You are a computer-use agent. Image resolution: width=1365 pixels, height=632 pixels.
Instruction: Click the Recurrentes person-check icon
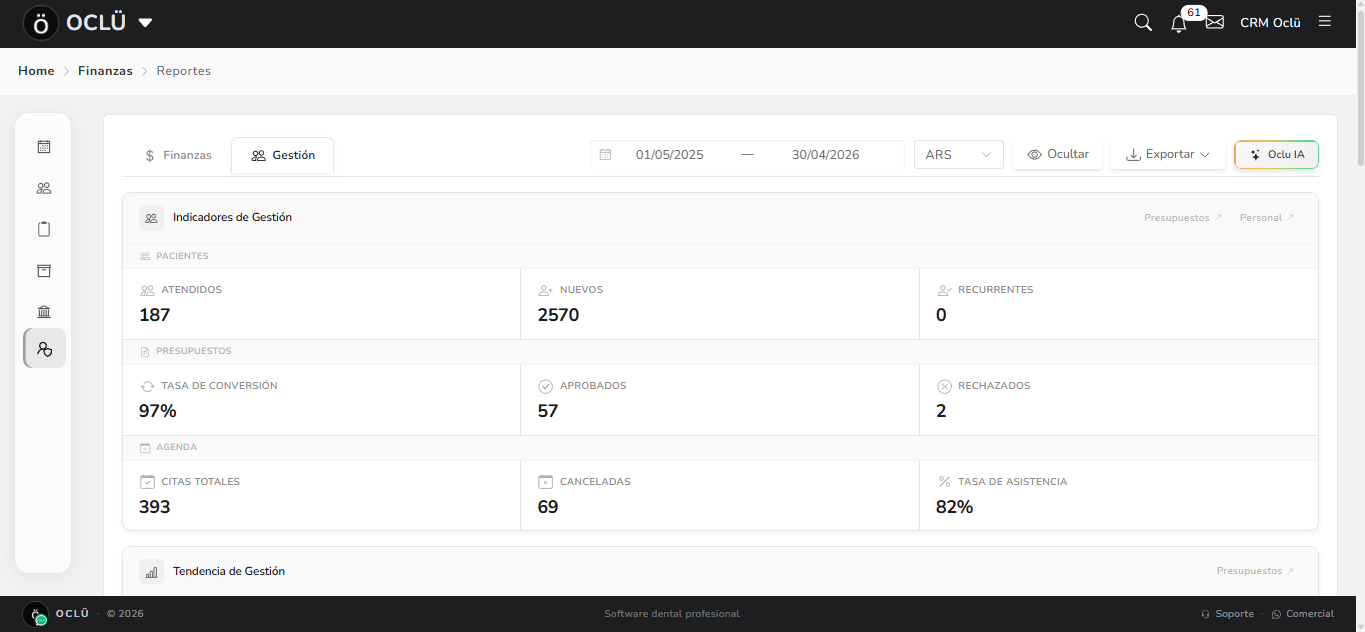(x=944, y=290)
